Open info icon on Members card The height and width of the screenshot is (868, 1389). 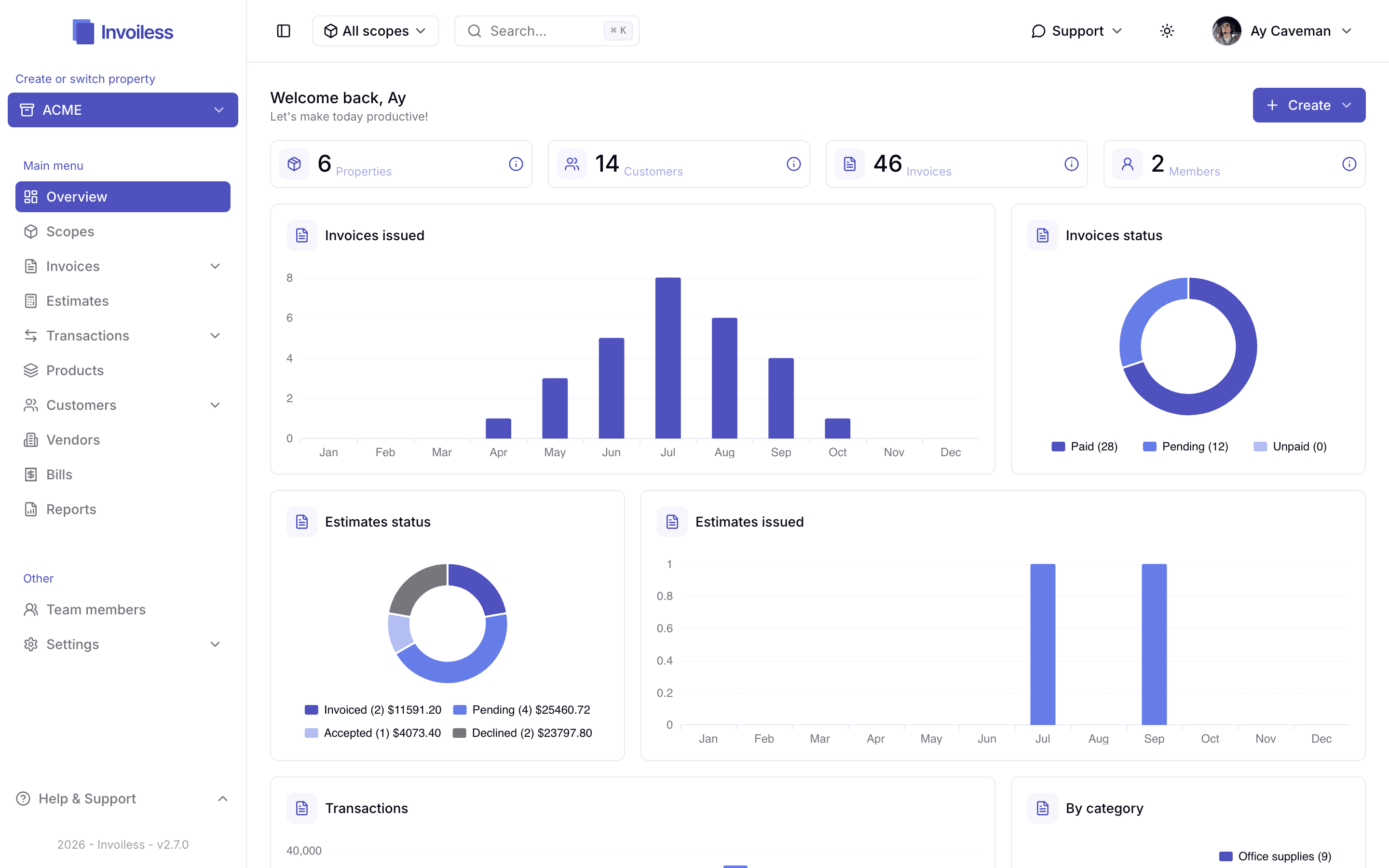(1349, 164)
